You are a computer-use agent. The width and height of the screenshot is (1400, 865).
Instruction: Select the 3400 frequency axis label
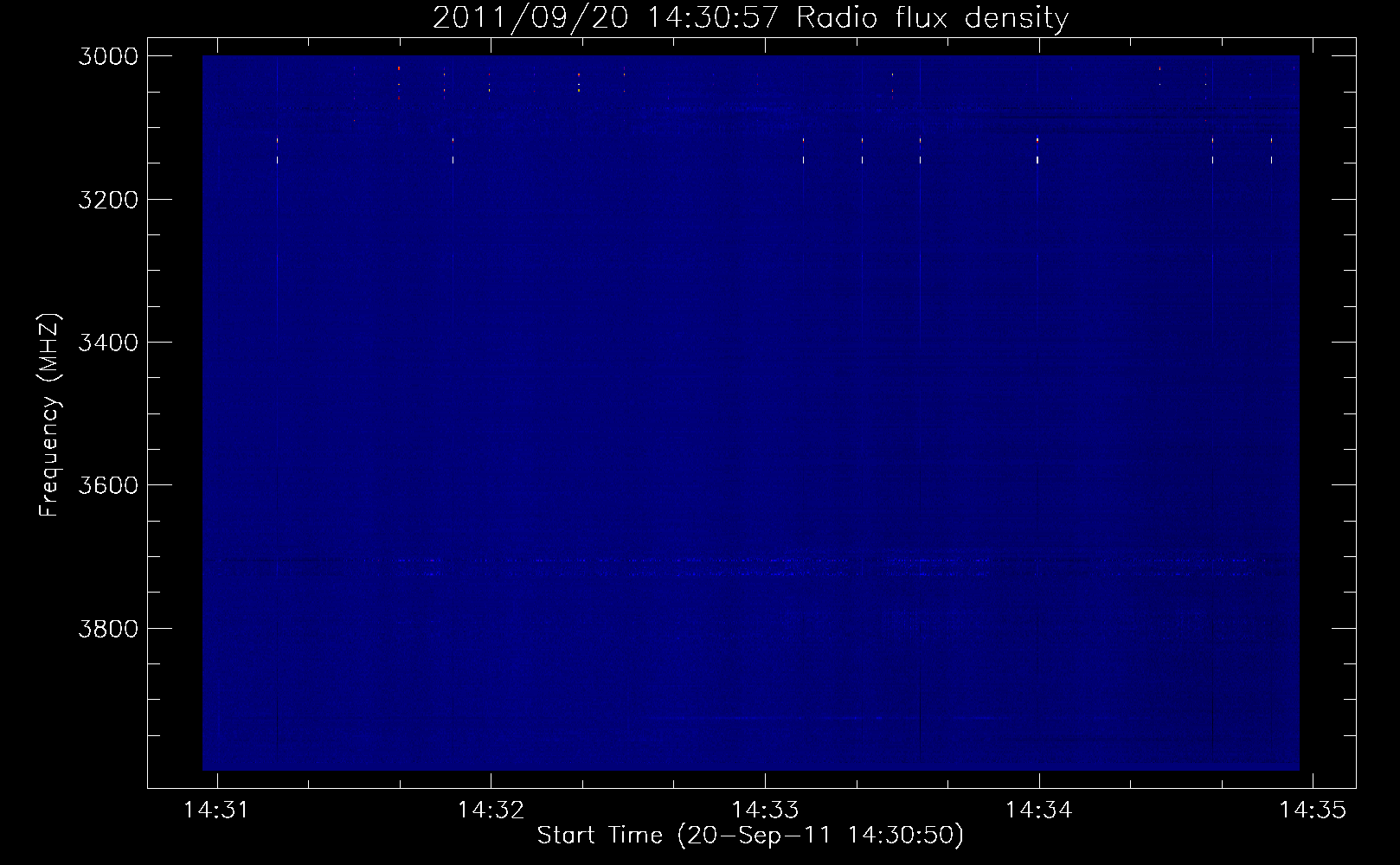click(x=108, y=343)
